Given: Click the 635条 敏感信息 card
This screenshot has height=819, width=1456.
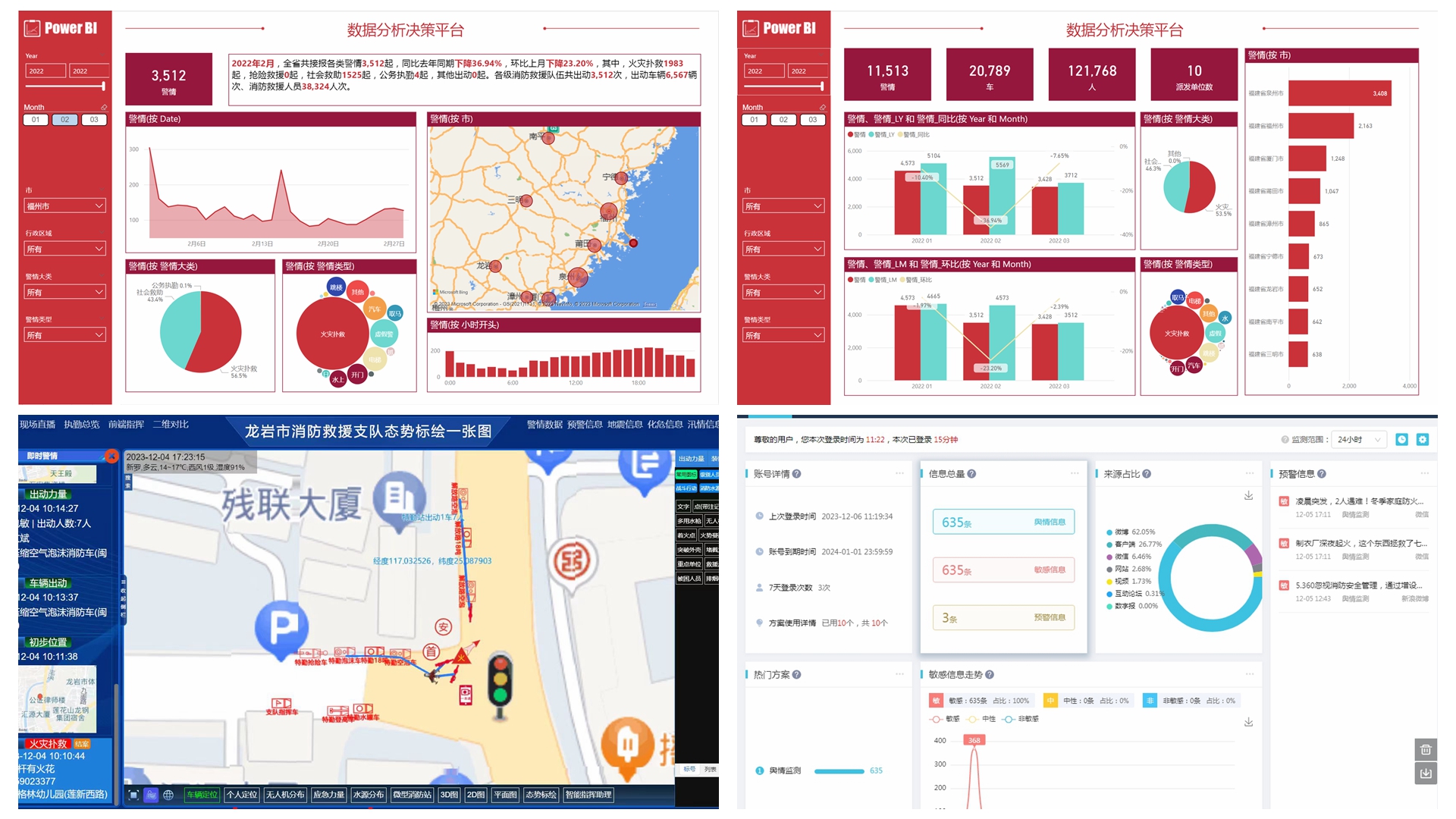Looking at the screenshot, I should coord(1003,570).
